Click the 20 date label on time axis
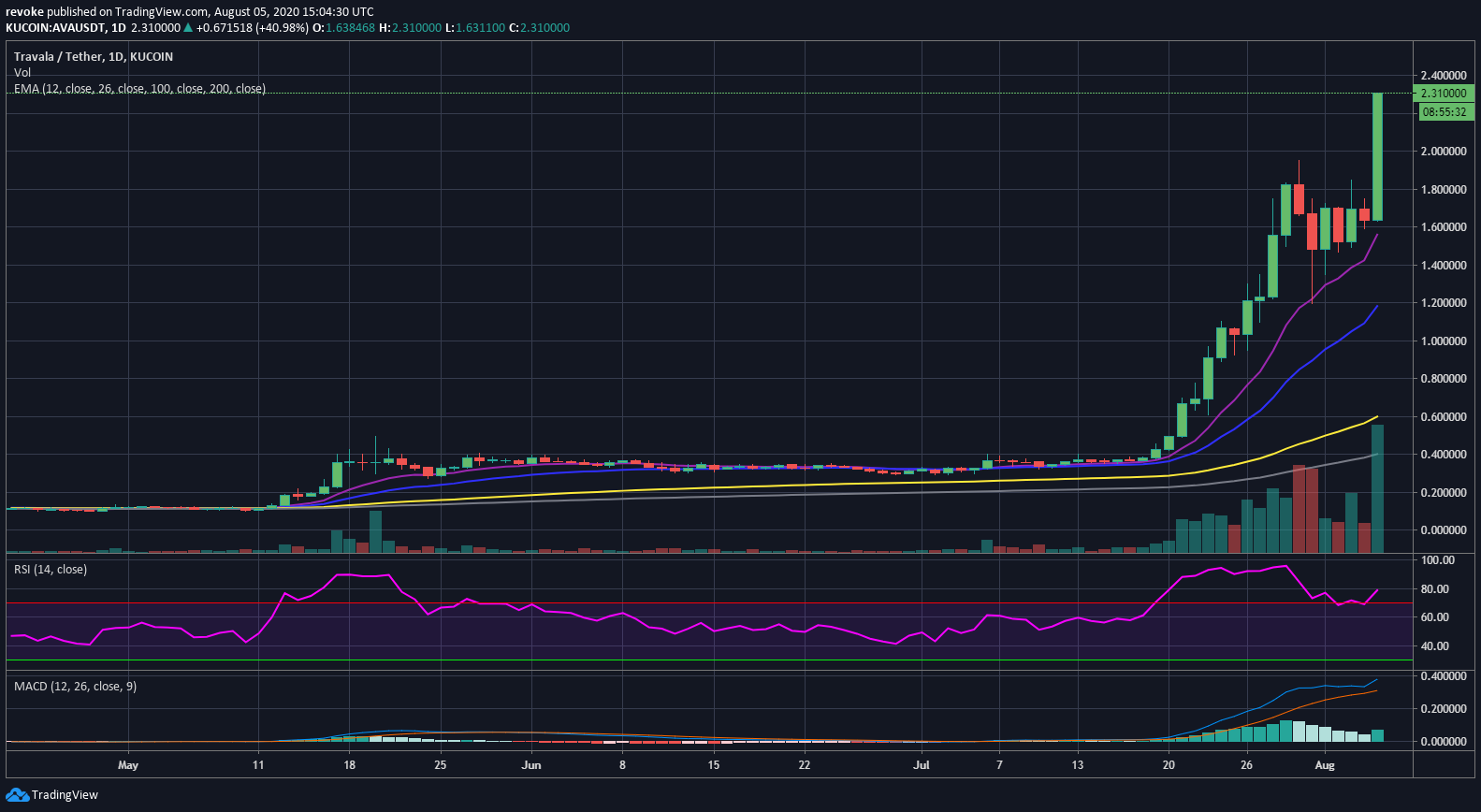Viewport: 1481px width, 812px height. [x=1169, y=765]
